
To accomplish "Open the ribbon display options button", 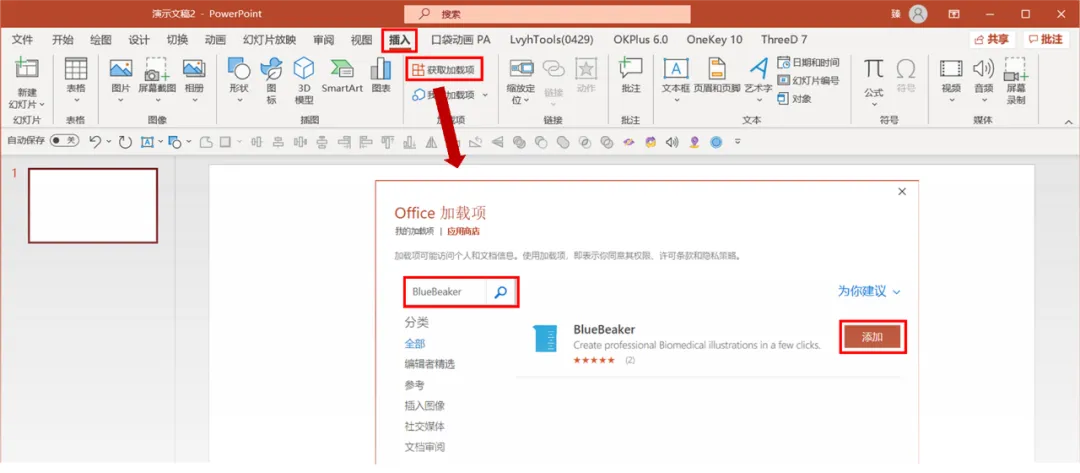I will pos(954,14).
